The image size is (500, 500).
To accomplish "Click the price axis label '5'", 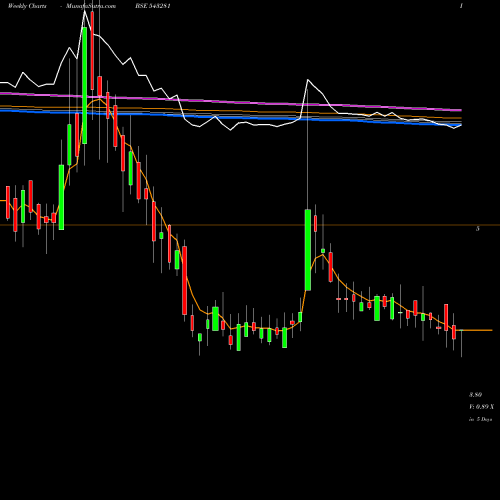I will click(478, 229).
